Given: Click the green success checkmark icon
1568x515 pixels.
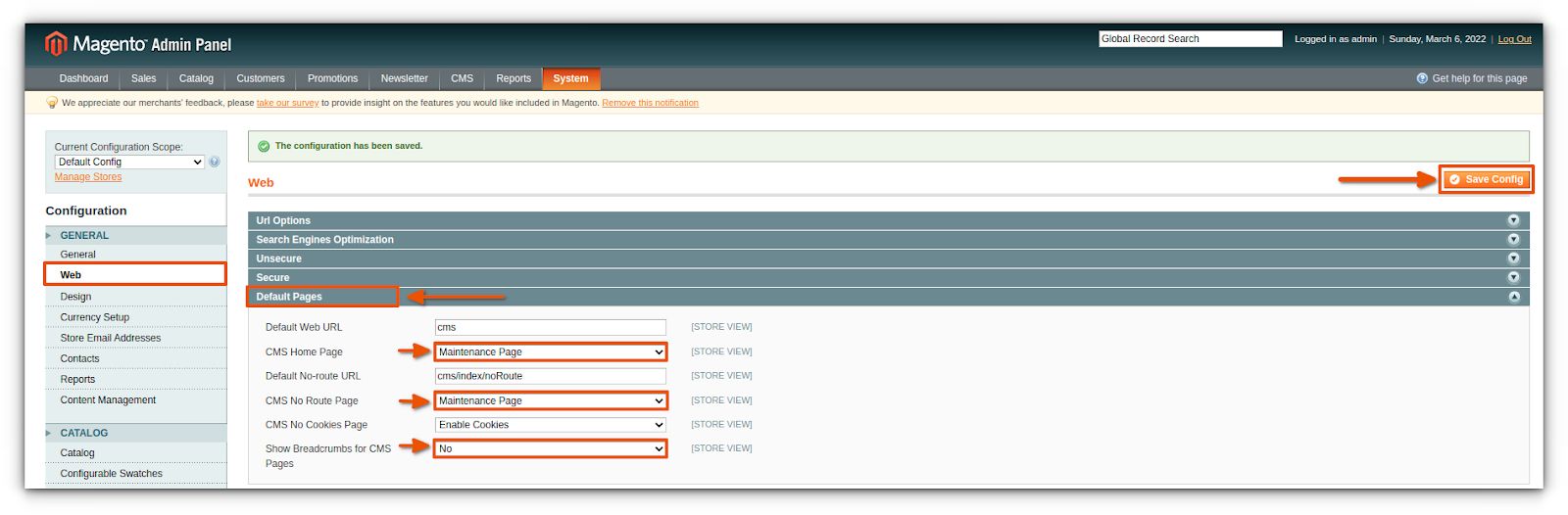Looking at the screenshot, I should (x=264, y=146).
